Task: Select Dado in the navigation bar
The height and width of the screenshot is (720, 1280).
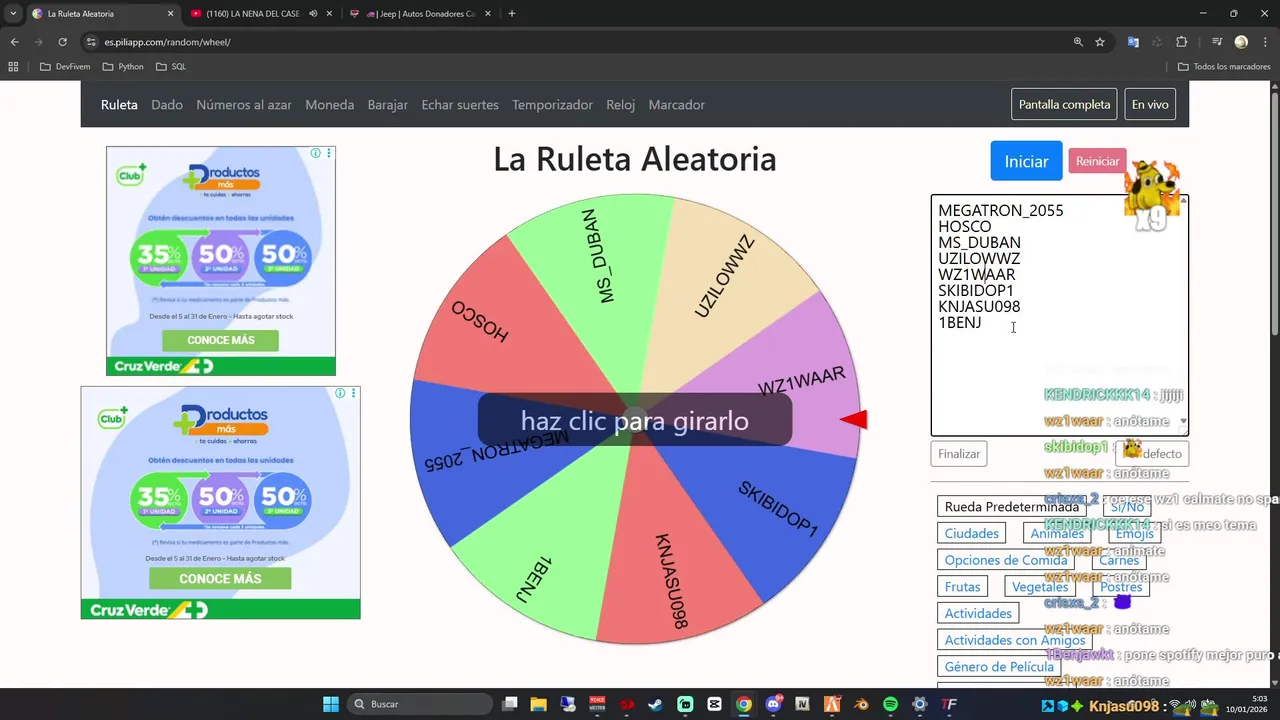Action: tap(167, 105)
